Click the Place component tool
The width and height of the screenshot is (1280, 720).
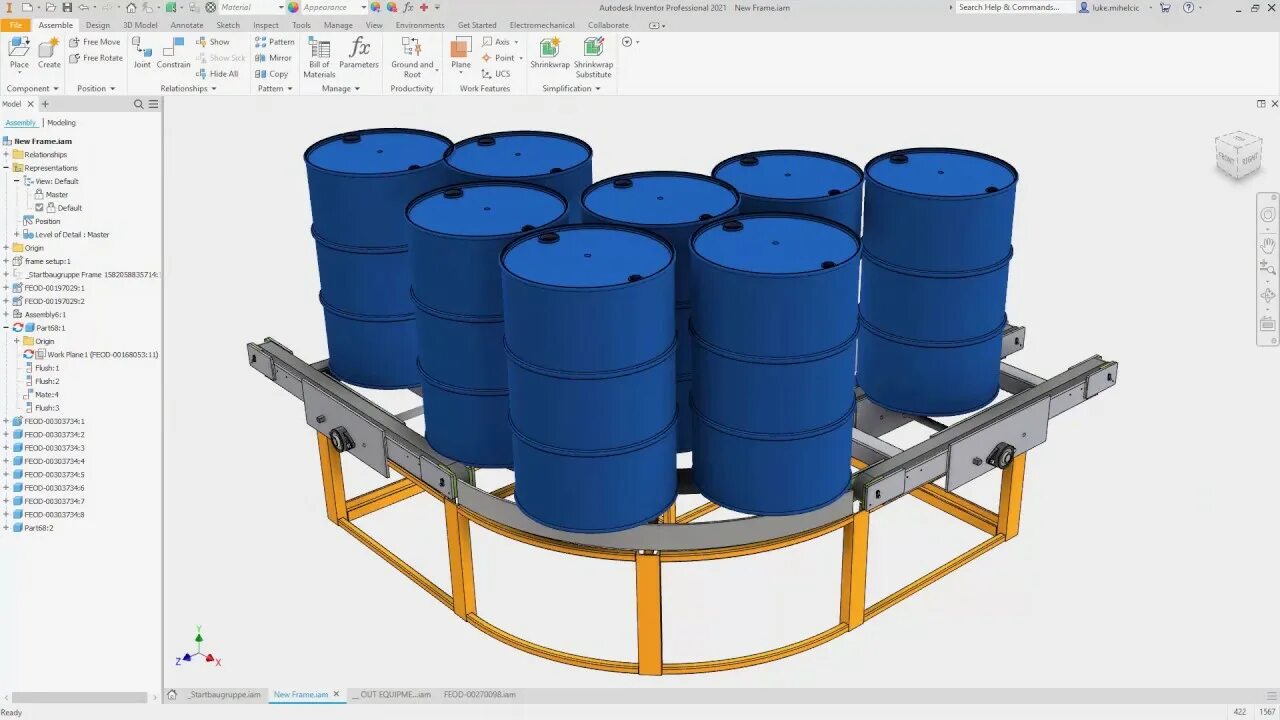pyautogui.click(x=19, y=54)
